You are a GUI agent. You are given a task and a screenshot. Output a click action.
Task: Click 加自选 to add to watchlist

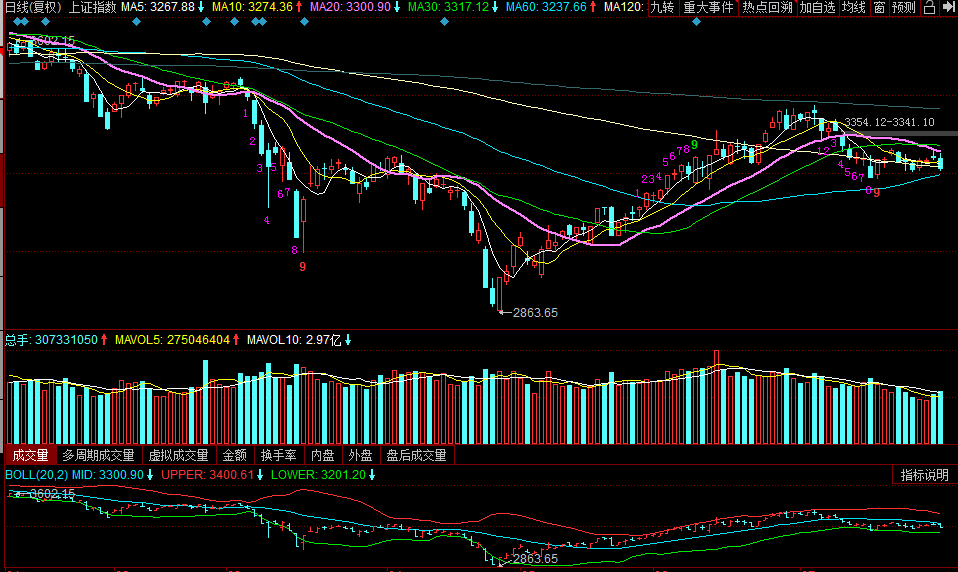click(x=818, y=8)
